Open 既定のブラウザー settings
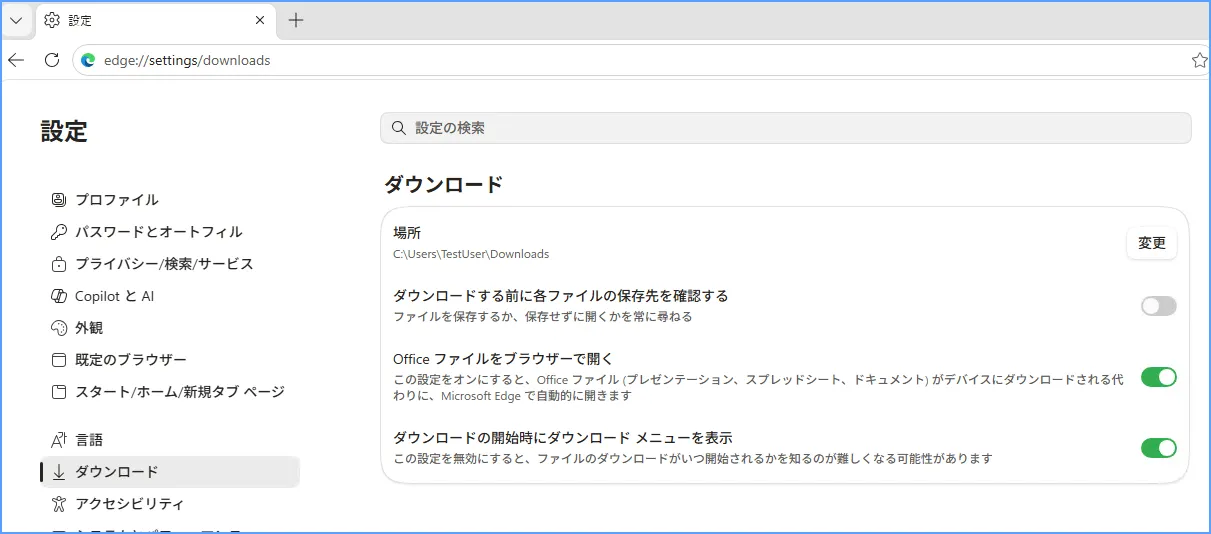This screenshot has width=1211, height=534. 170,360
